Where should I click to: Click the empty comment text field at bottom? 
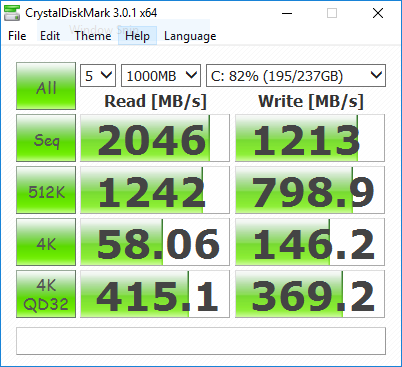pos(201,341)
